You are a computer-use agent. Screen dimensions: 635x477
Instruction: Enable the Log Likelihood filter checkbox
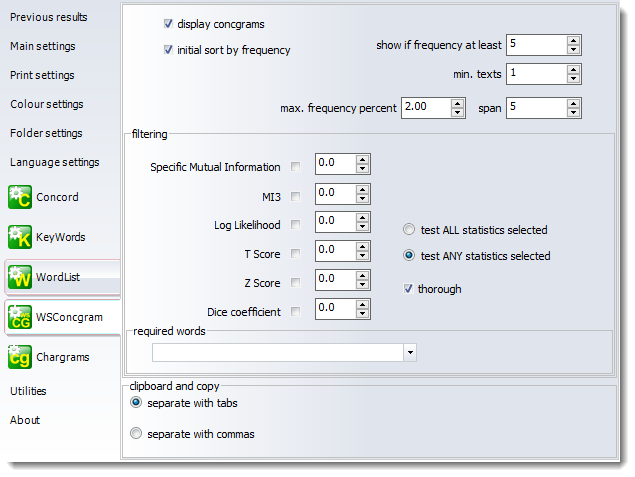pos(295,225)
